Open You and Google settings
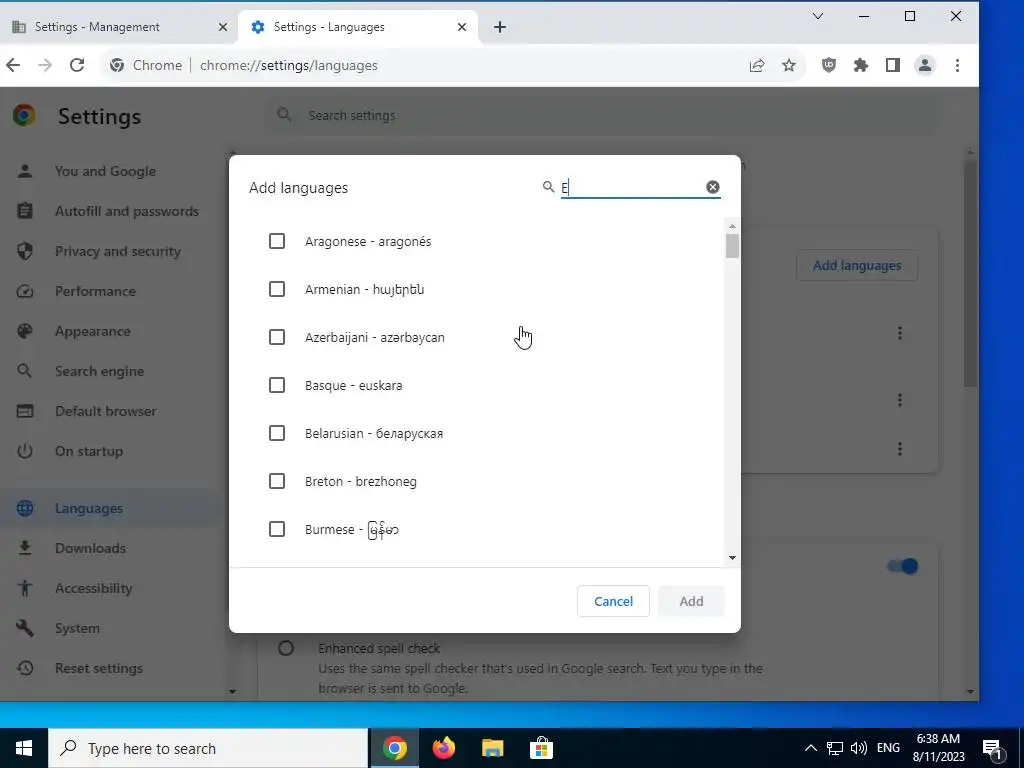1024x768 pixels. pyautogui.click(x=105, y=171)
